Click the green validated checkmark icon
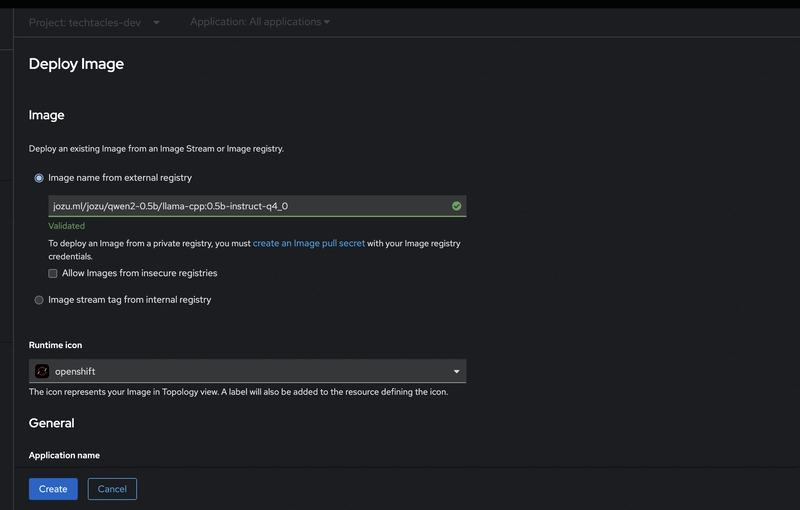The image size is (800, 510). [x=456, y=206]
